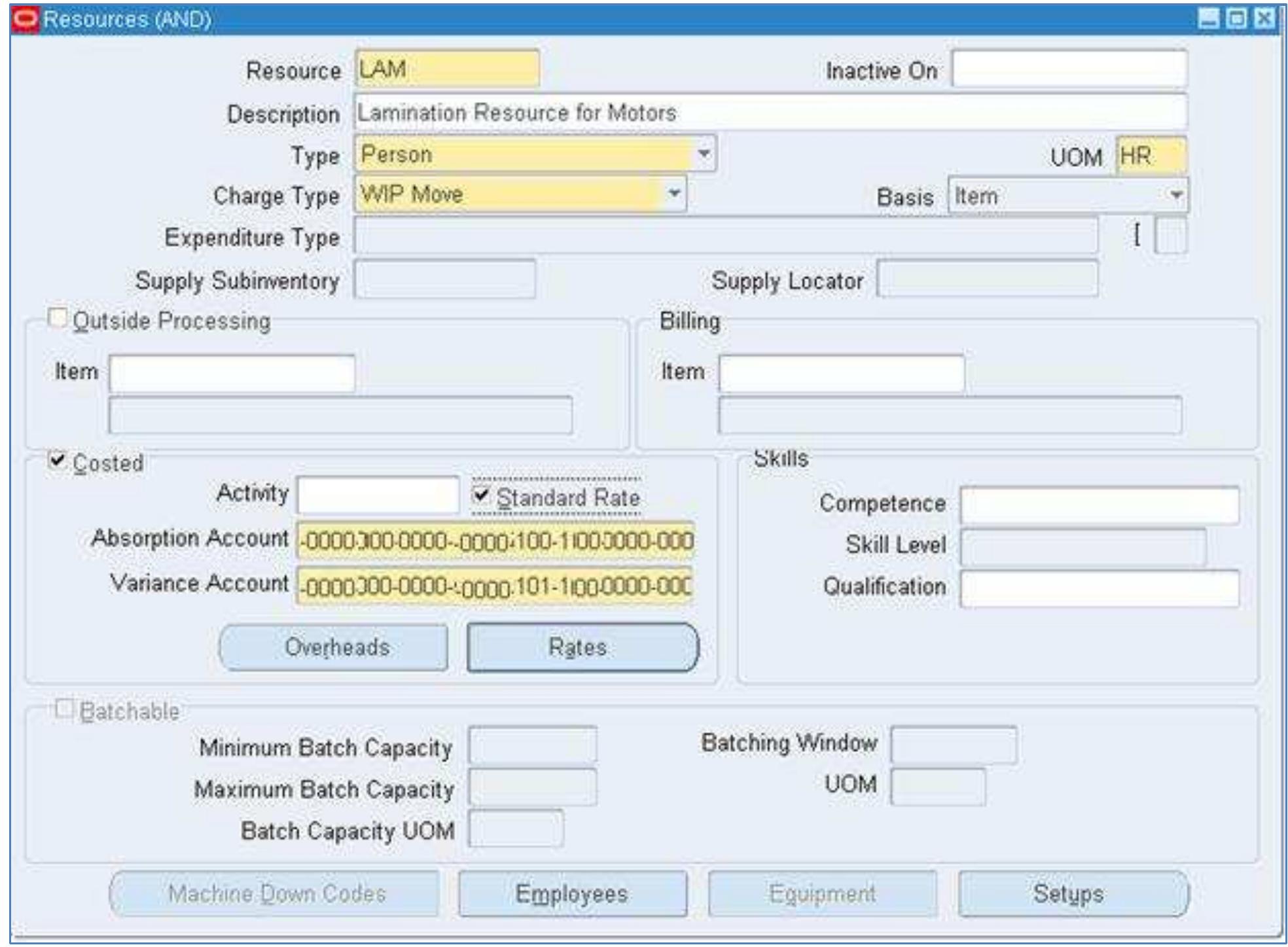Click the Outside Processing item description field
Viewport: 1288px width, 947px height.
pos(340,415)
